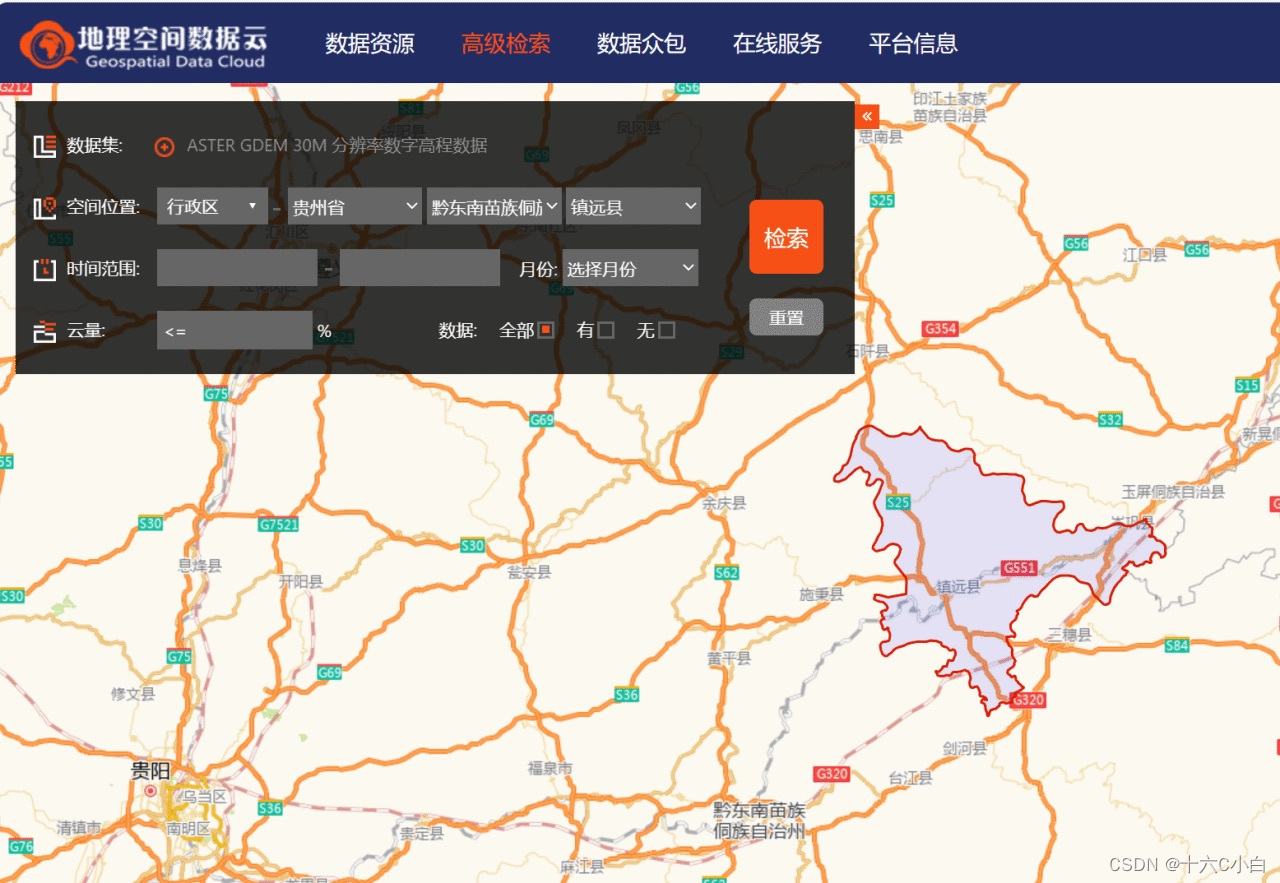Open the 镇远县 county dropdown
The height and width of the screenshot is (883, 1280).
pyautogui.click(x=633, y=206)
